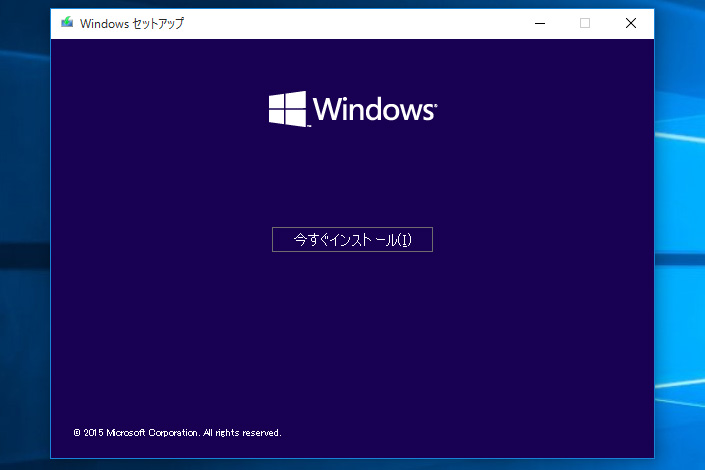Click the disabled maximize button
Viewport: 705px width, 470px height.
pyautogui.click(x=585, y=23)
